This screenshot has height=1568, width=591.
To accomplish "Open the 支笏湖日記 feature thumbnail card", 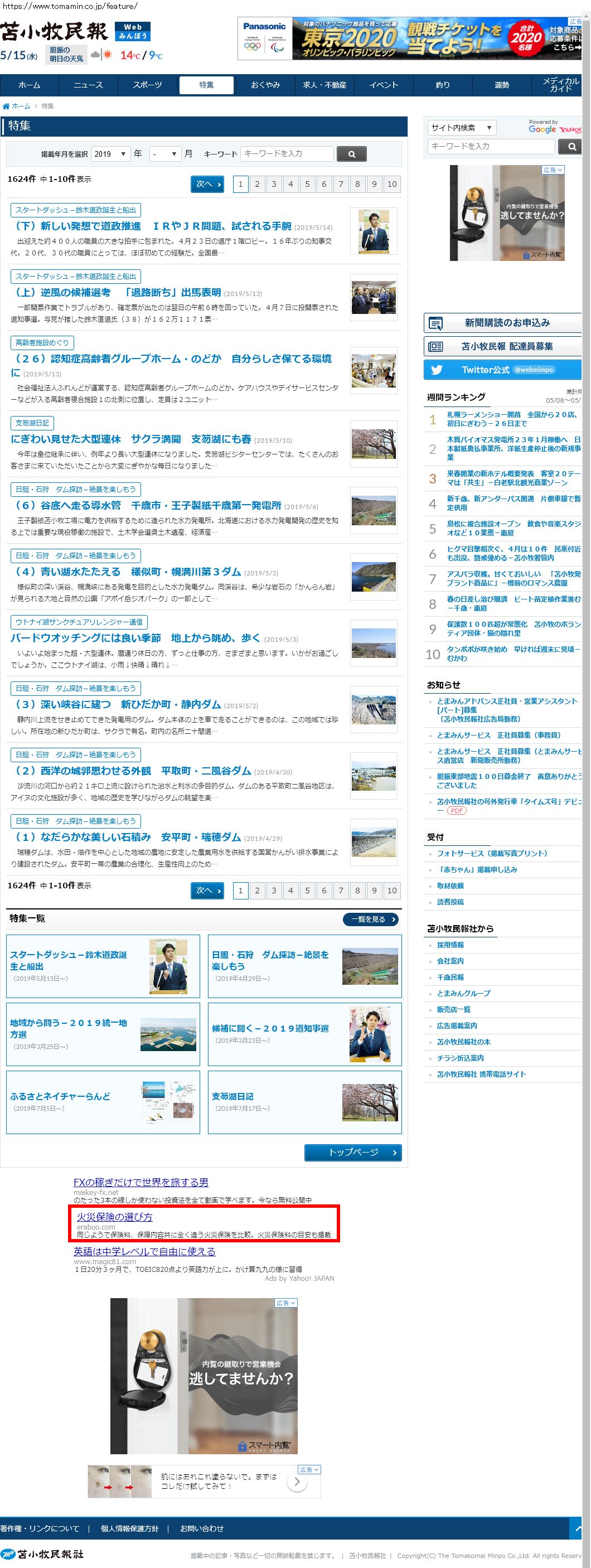I will [x=304, y=1102].
